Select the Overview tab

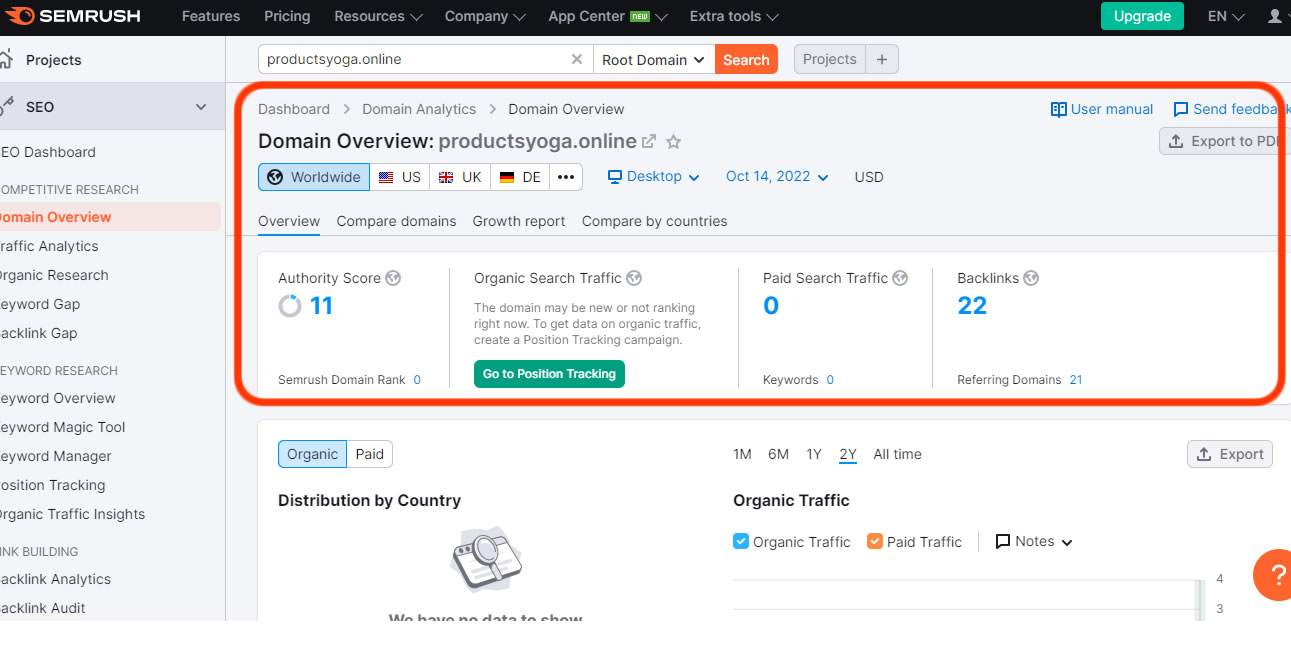tap(289, 221)
